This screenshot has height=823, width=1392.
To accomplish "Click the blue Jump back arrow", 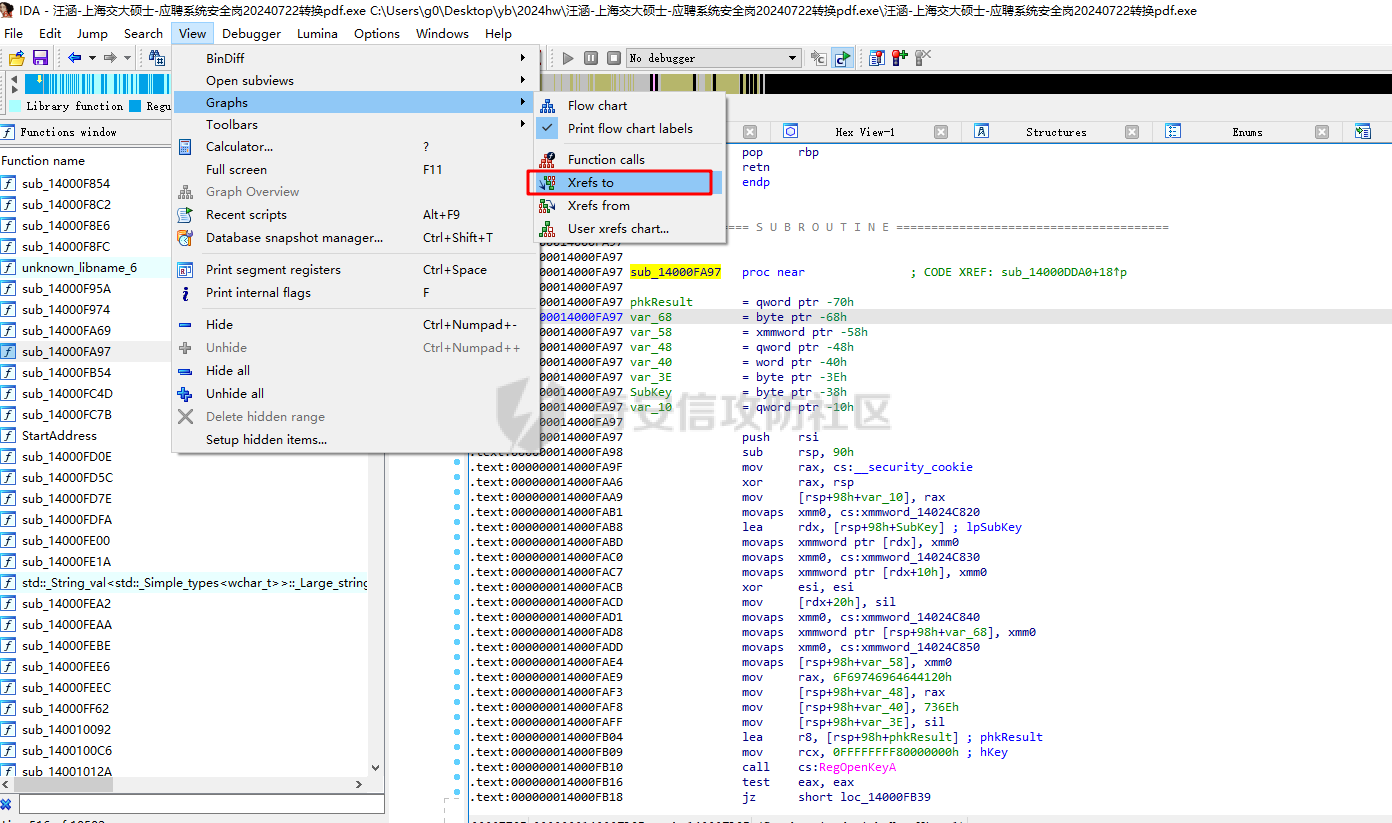I will click(74, 58).
